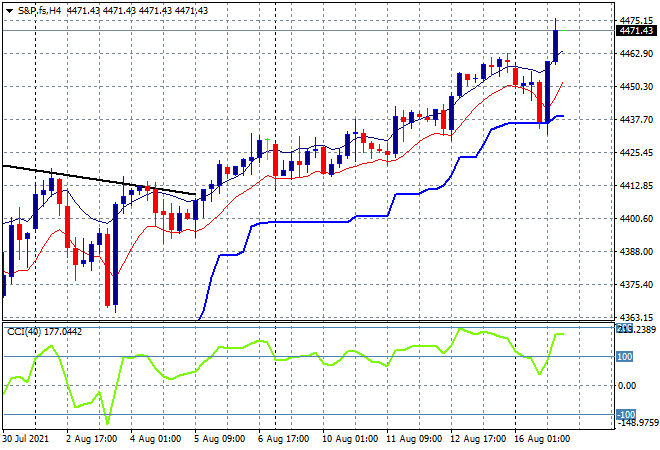
Task: Click the latest tall blue candle
Action: 556,46
